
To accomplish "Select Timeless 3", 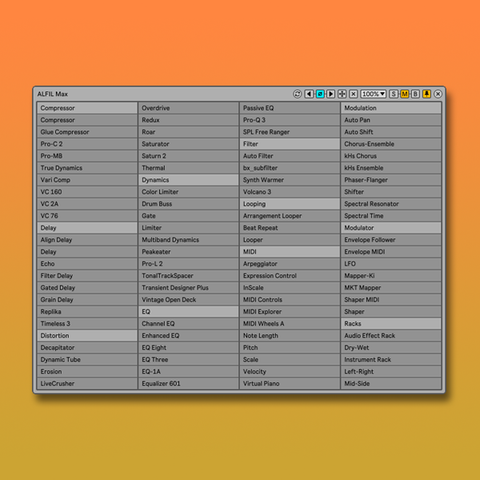I will pos(87,324).
